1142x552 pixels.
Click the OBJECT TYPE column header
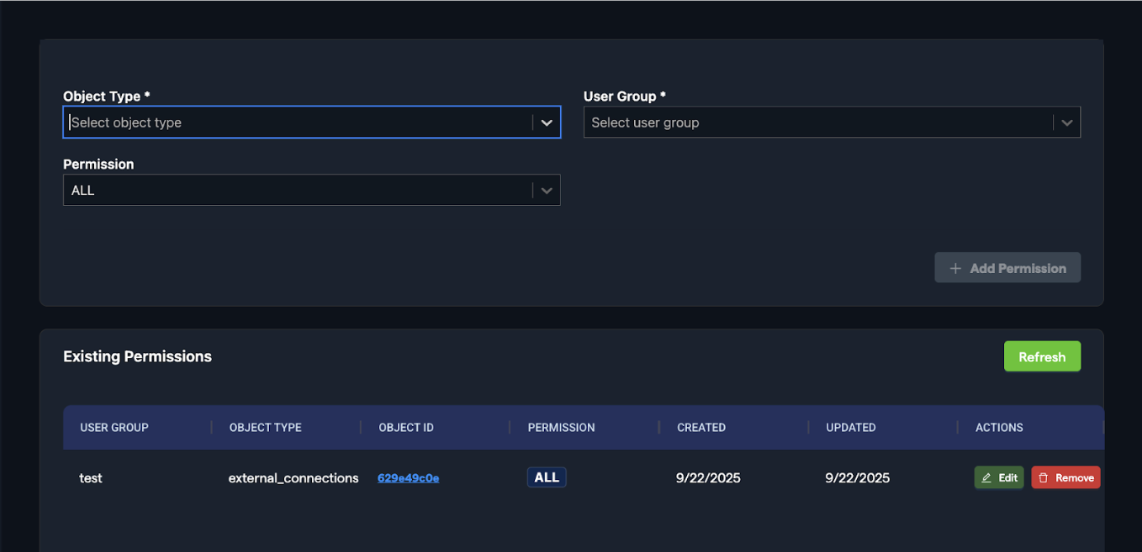[265, 427]
